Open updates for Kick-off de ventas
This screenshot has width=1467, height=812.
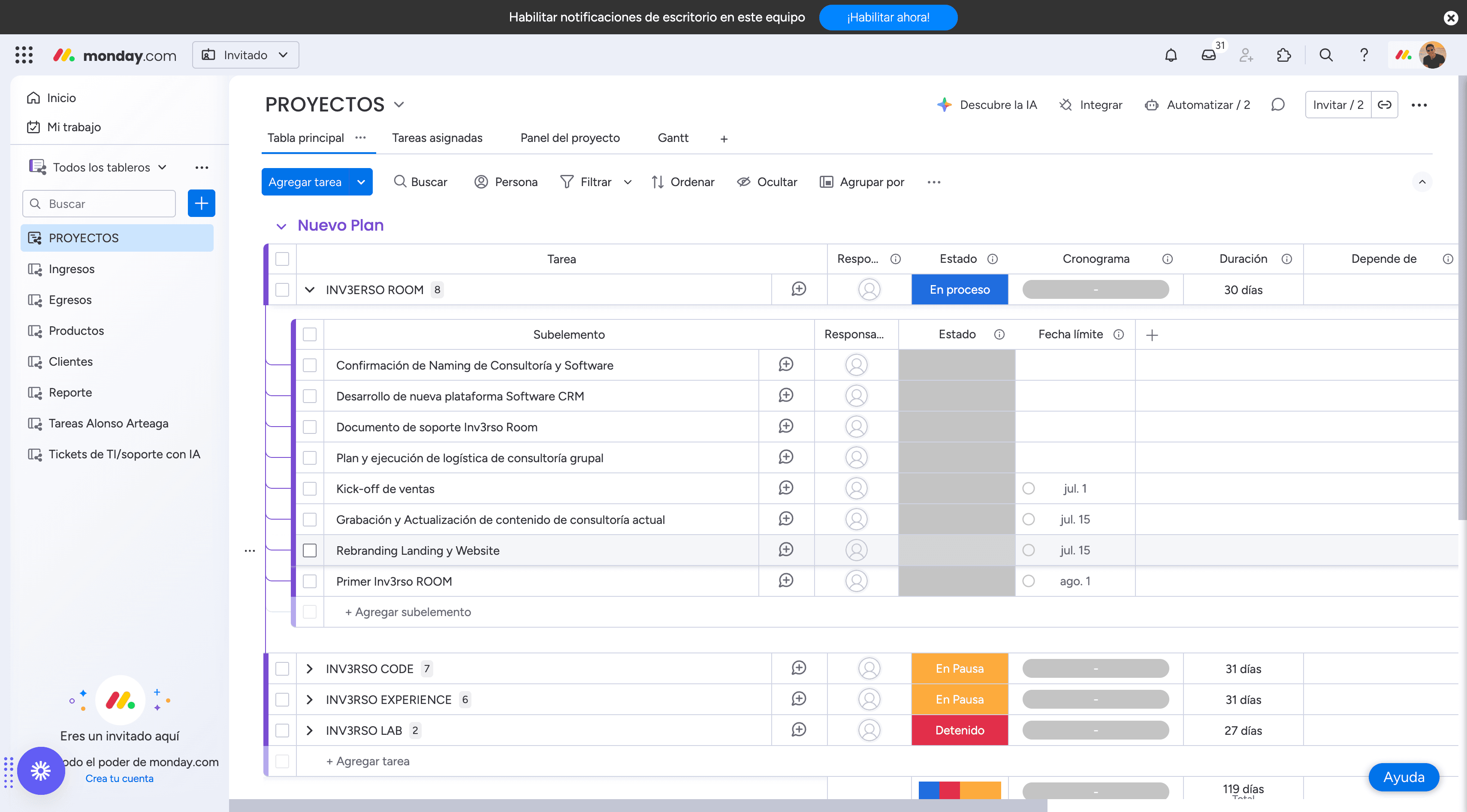point(786,488)
